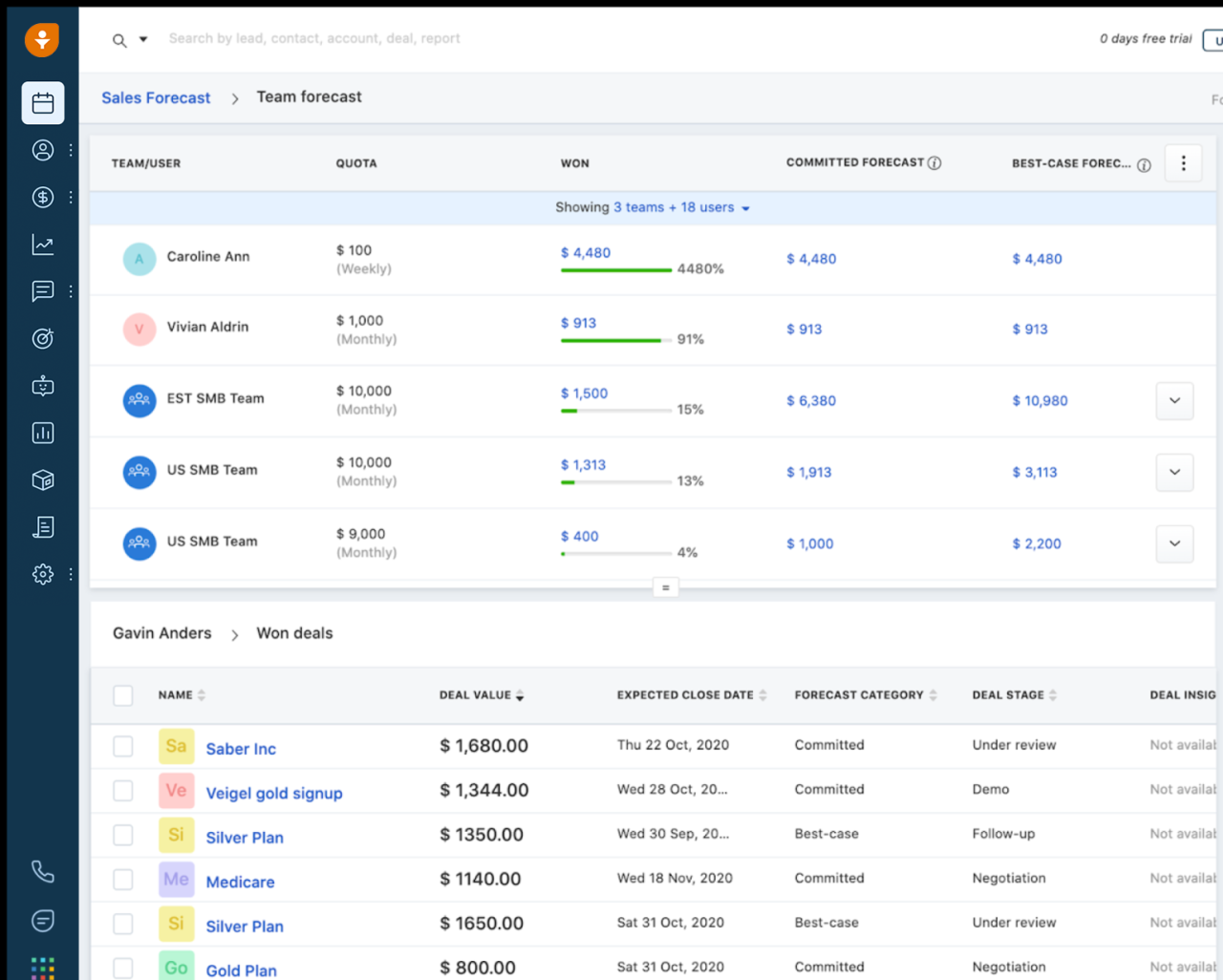Select the Medicare deal checkbox
Screen dimensions: 1223x980
tap(122, 879)
